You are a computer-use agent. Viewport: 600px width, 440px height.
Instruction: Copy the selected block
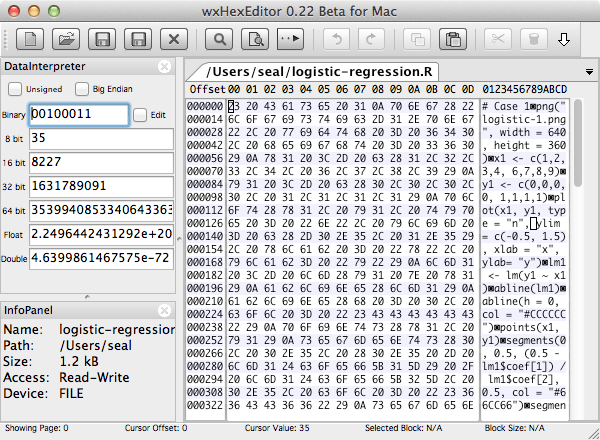417,39
